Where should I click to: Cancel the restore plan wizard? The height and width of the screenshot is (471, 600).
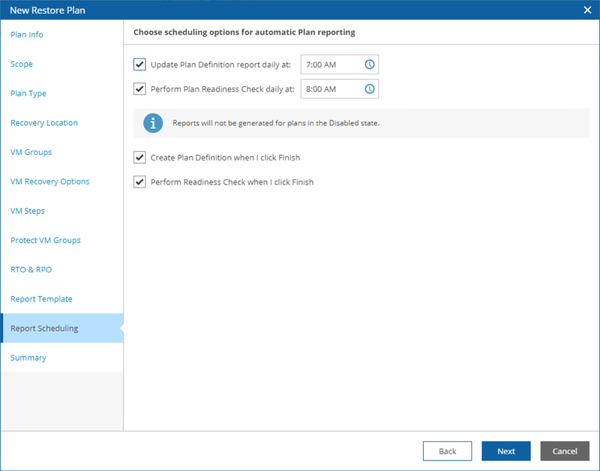pos(564,451)
